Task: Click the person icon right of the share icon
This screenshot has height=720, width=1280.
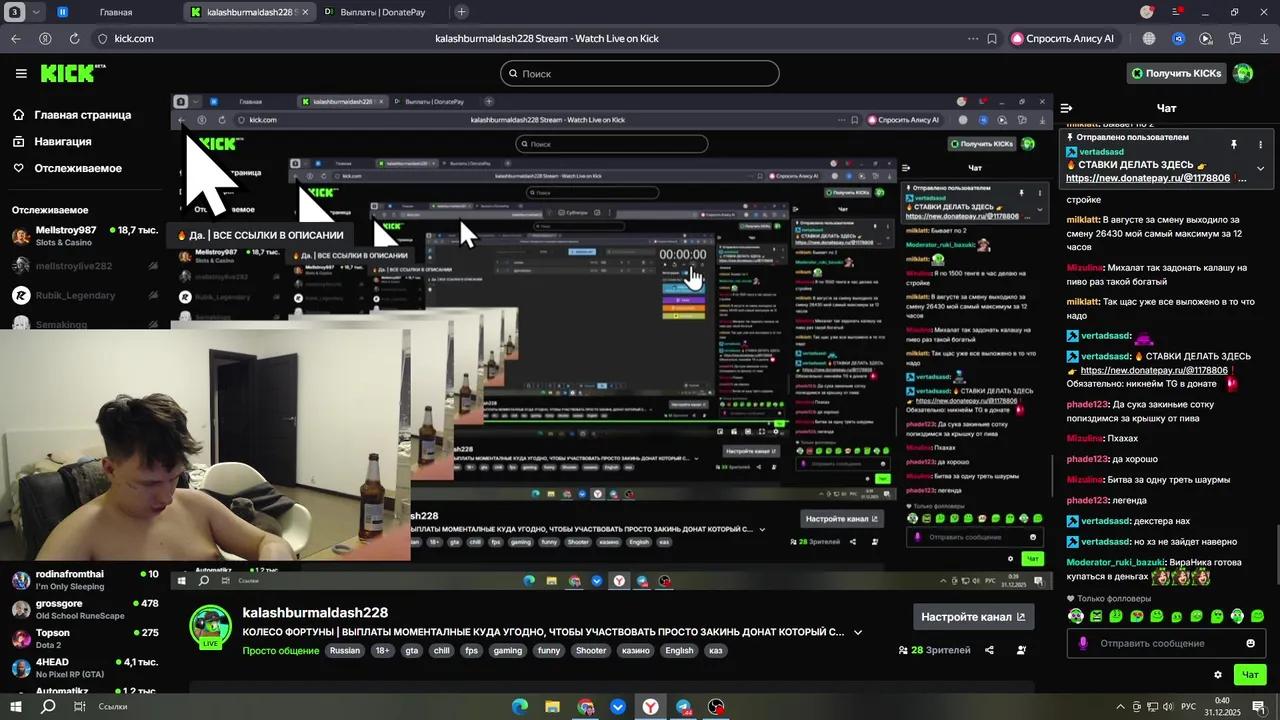Action: coord(1021,650)
